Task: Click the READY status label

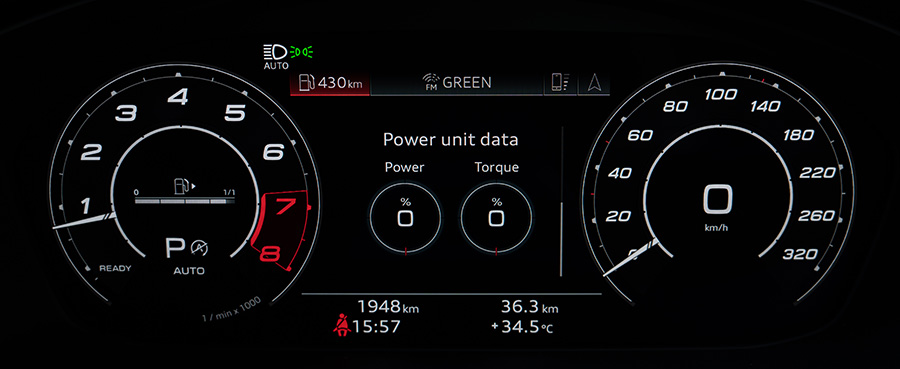Action: pos(115,269)
